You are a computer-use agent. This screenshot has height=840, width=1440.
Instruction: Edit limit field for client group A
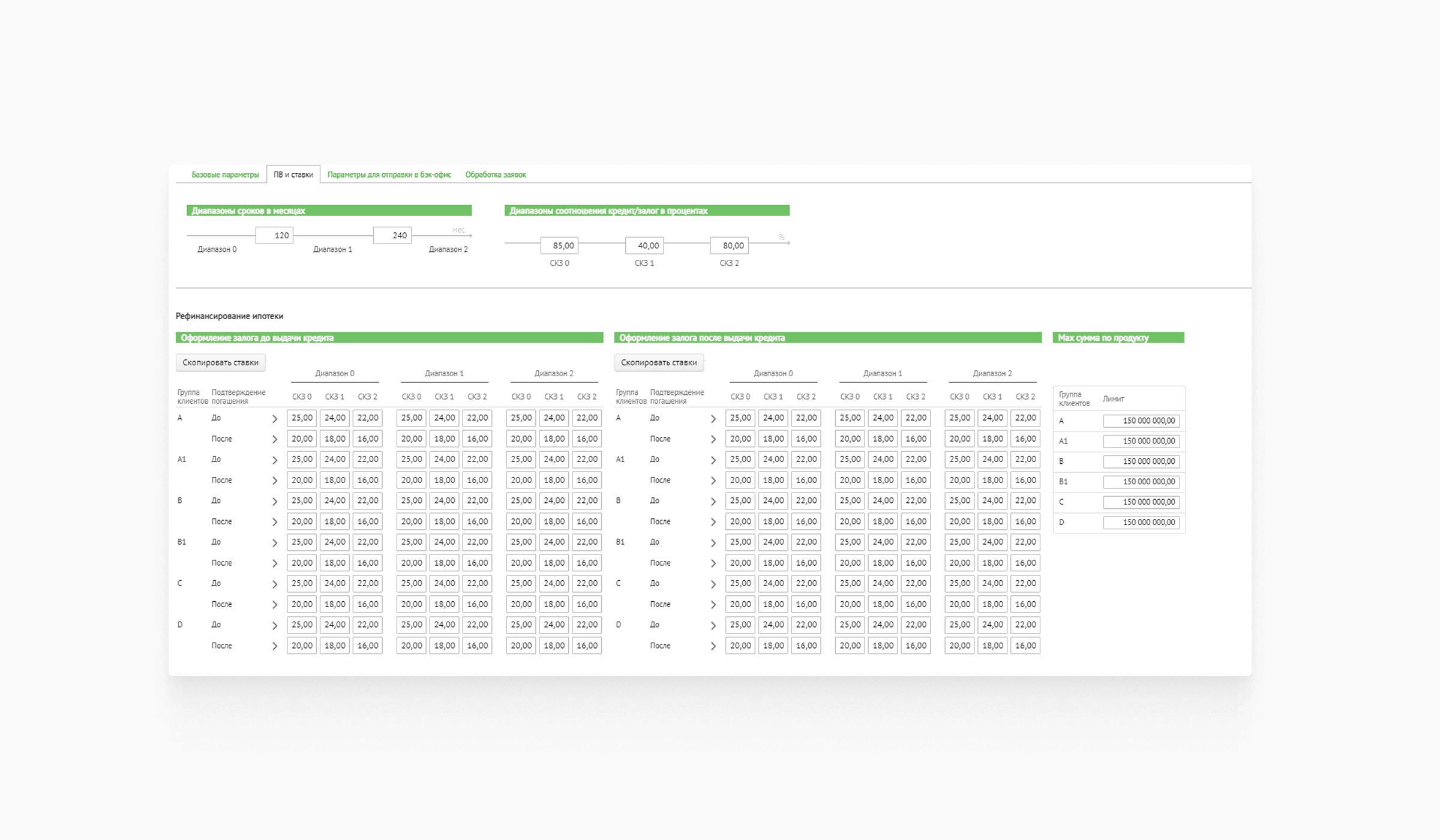point(1141,421)
